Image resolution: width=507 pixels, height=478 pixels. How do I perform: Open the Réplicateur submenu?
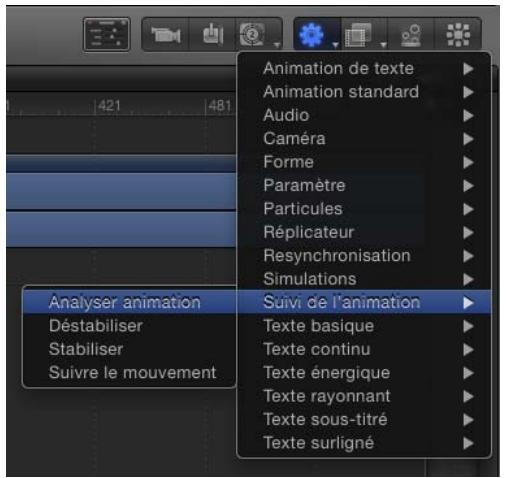364,232
